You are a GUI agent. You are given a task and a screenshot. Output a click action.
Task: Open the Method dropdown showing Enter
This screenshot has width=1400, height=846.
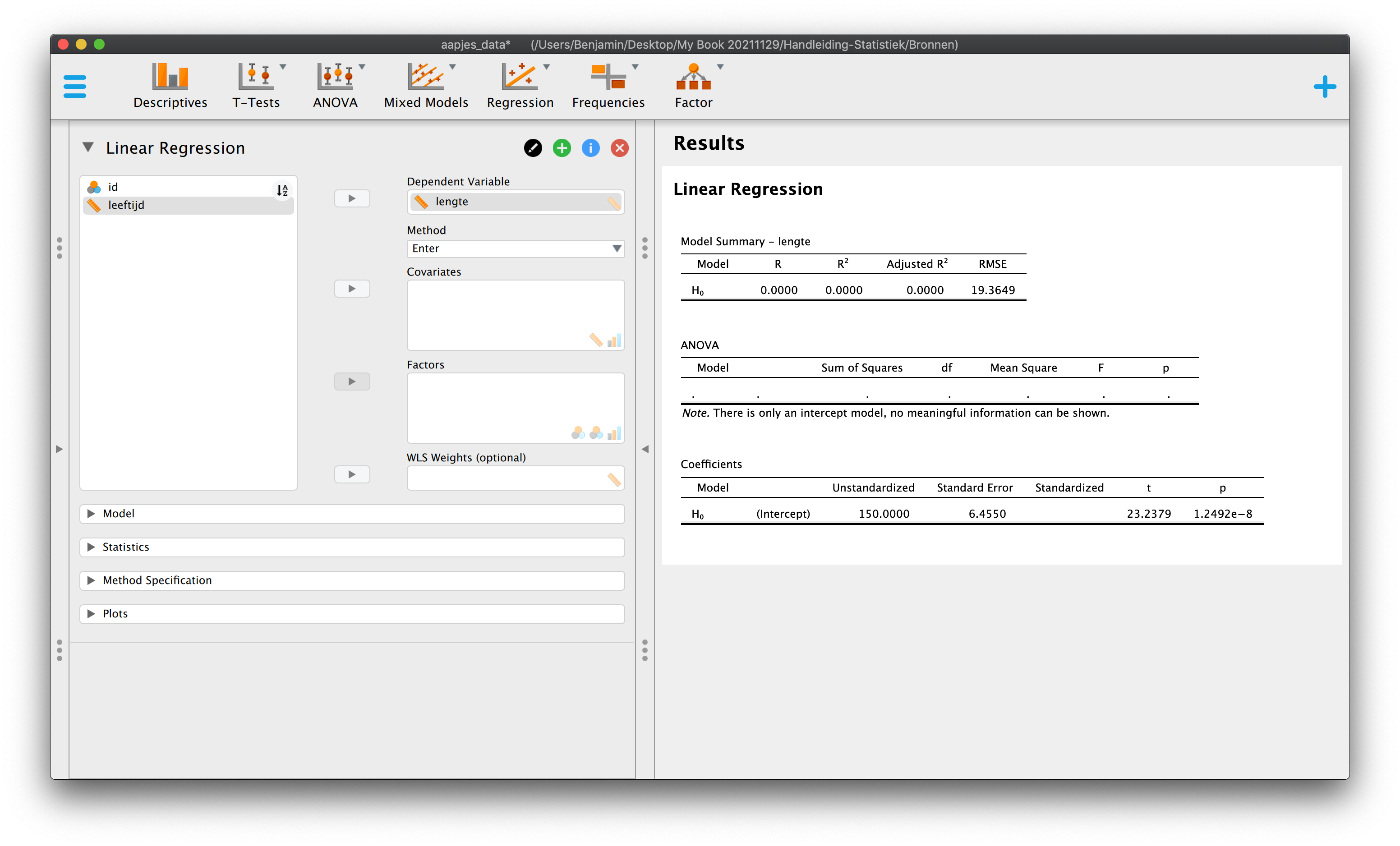pyautogui.click(x=516, y=248)
